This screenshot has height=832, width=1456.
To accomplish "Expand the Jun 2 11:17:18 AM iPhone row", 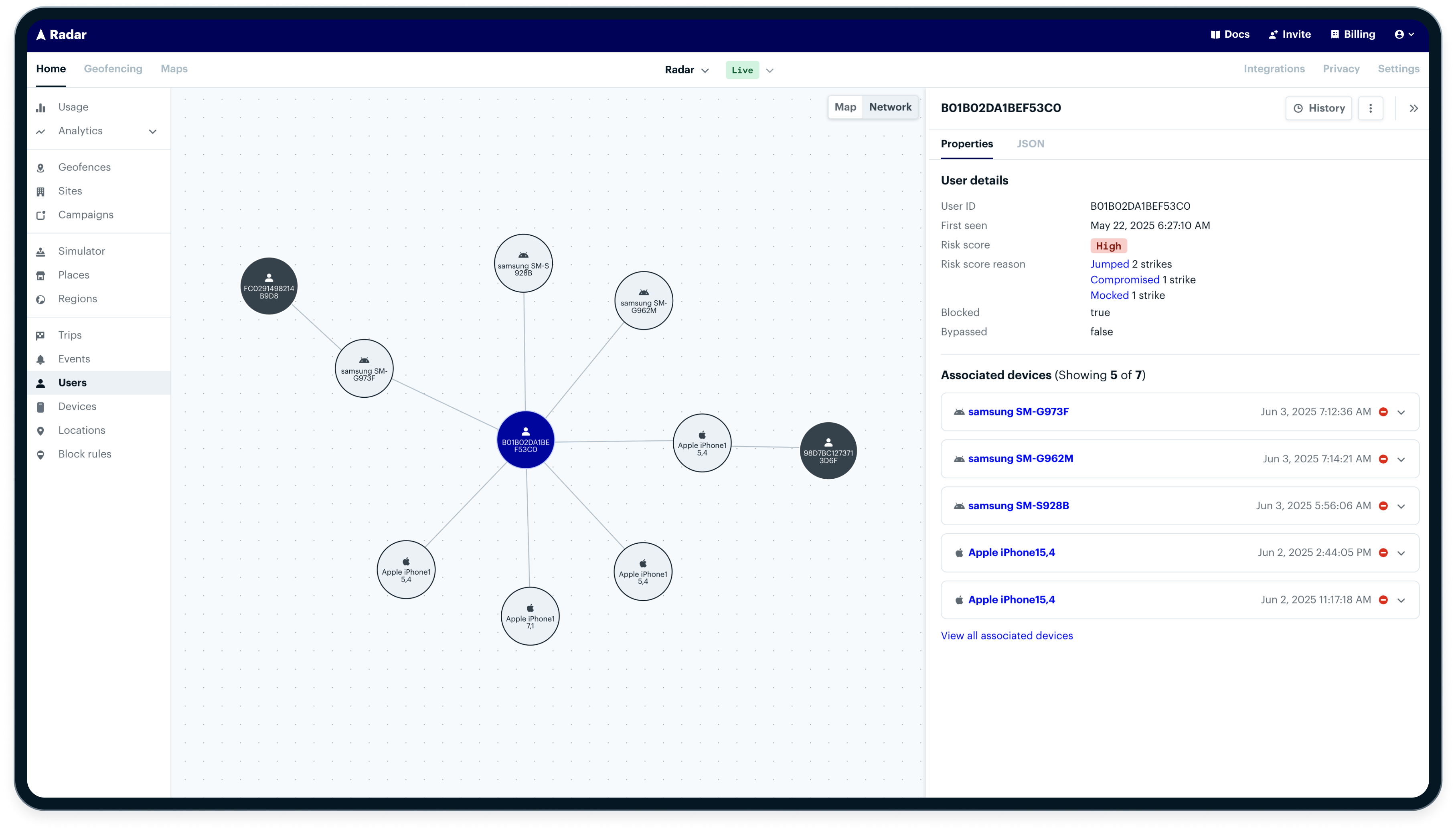I will [1401, 600].
